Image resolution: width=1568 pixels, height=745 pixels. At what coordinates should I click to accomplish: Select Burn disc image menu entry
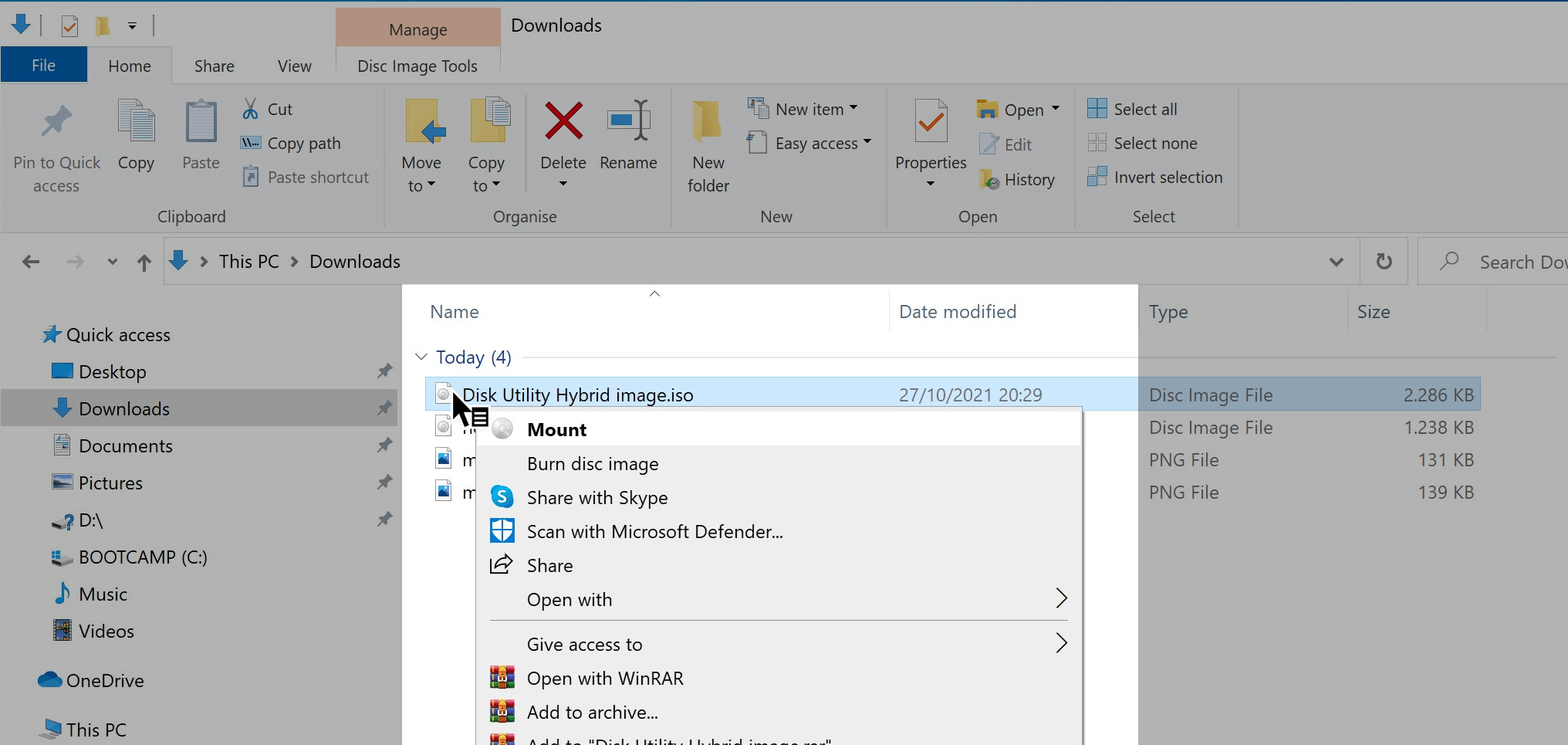click(x=779, y=463)
